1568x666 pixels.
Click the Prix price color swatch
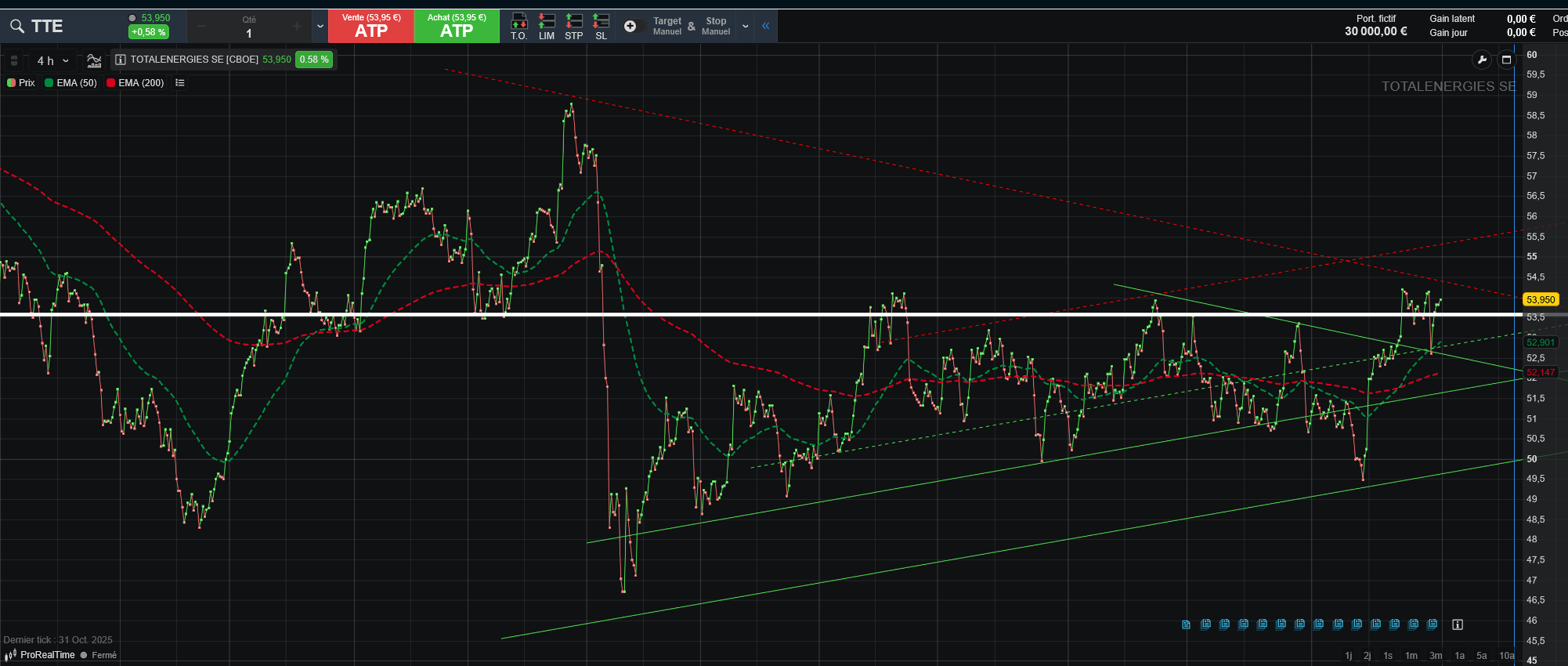click(x=12, y=83)
